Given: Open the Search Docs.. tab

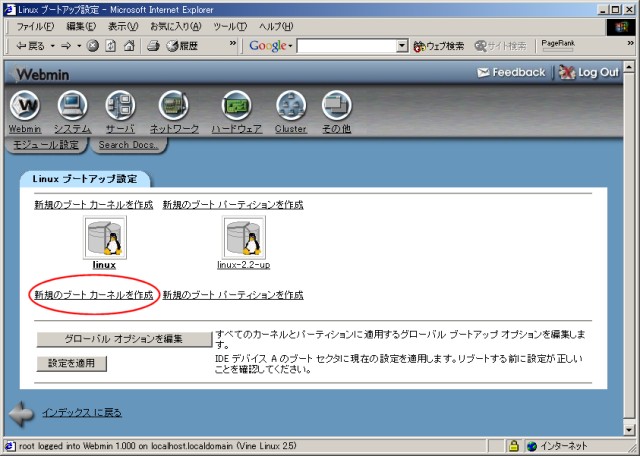Looking at the screenshot, I should [129, 145].
